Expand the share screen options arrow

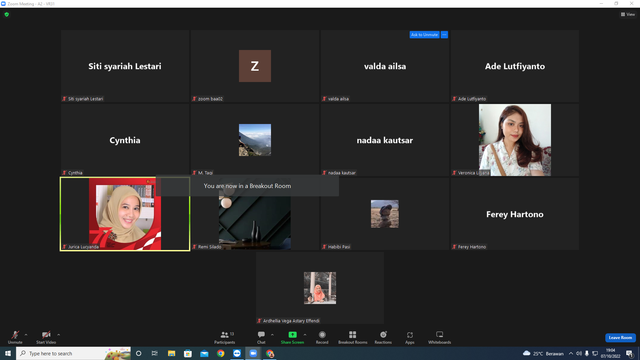pos(305,335)
